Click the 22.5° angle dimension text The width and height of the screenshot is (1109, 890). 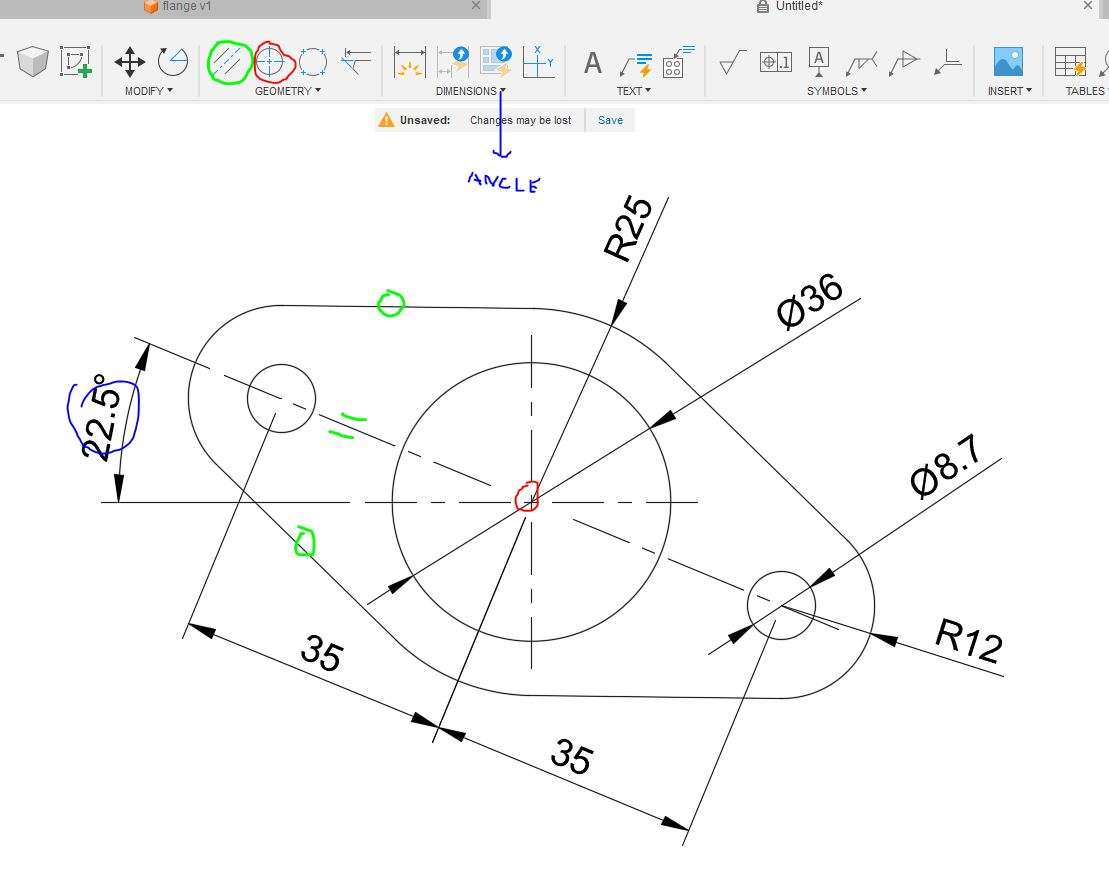coord(101,417)
